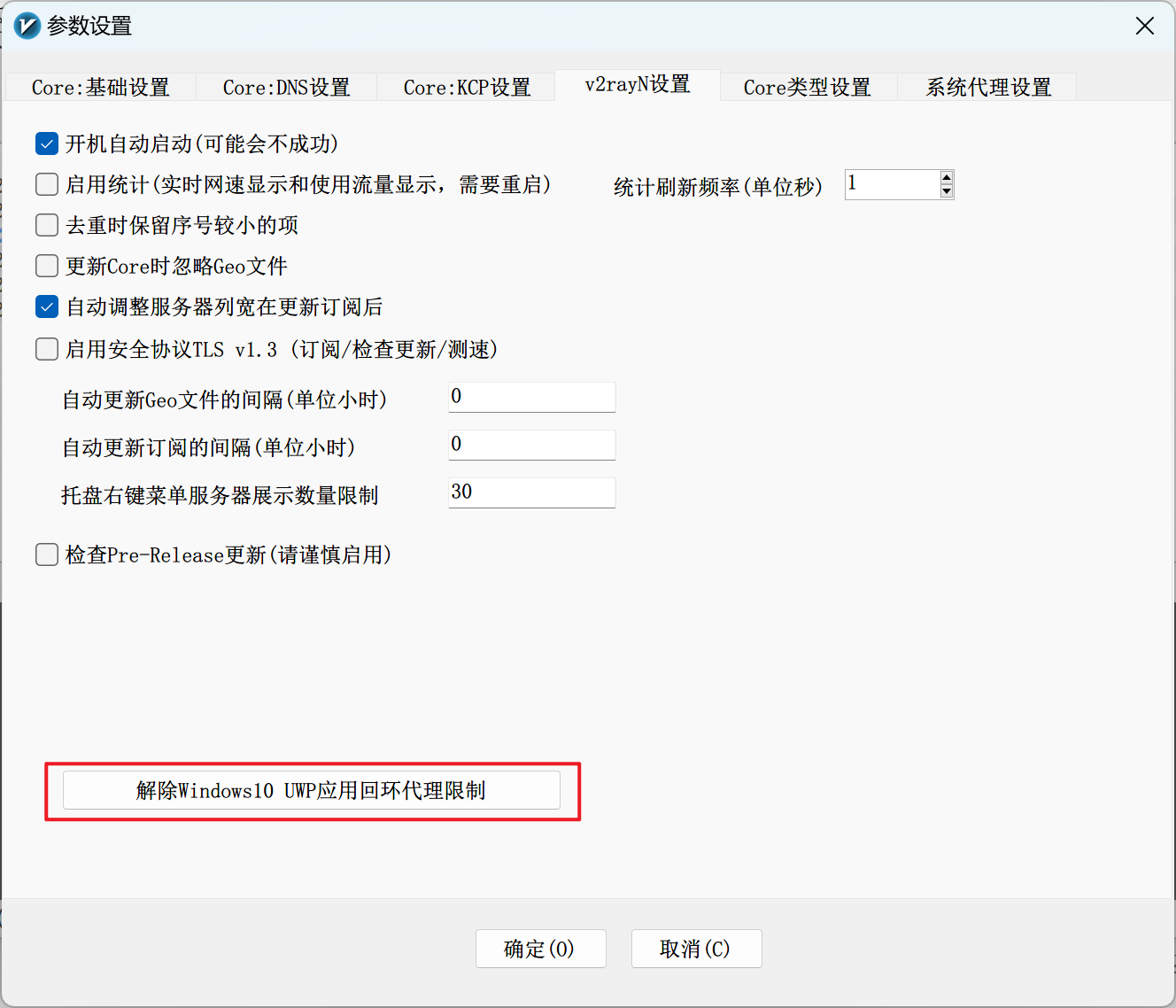Toggle 检查Pre-Release更新 checkbox
1176x1008 pixels.
click(47, 554)
